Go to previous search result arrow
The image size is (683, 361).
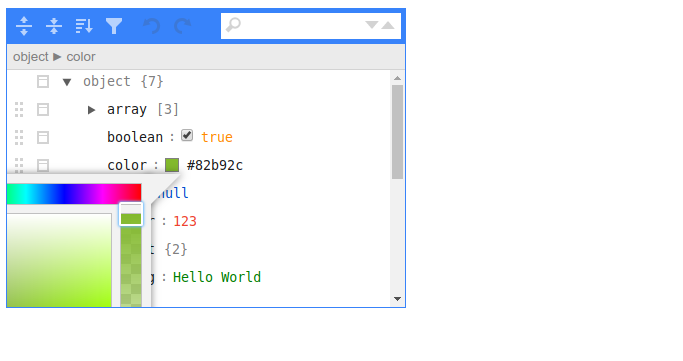pos(388,25)
